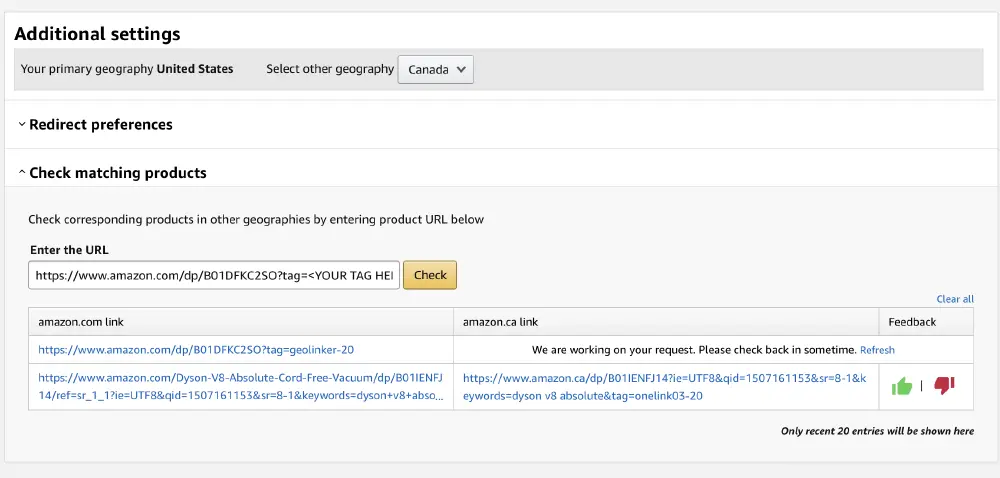Click the Clear all link

pos(954,299)
